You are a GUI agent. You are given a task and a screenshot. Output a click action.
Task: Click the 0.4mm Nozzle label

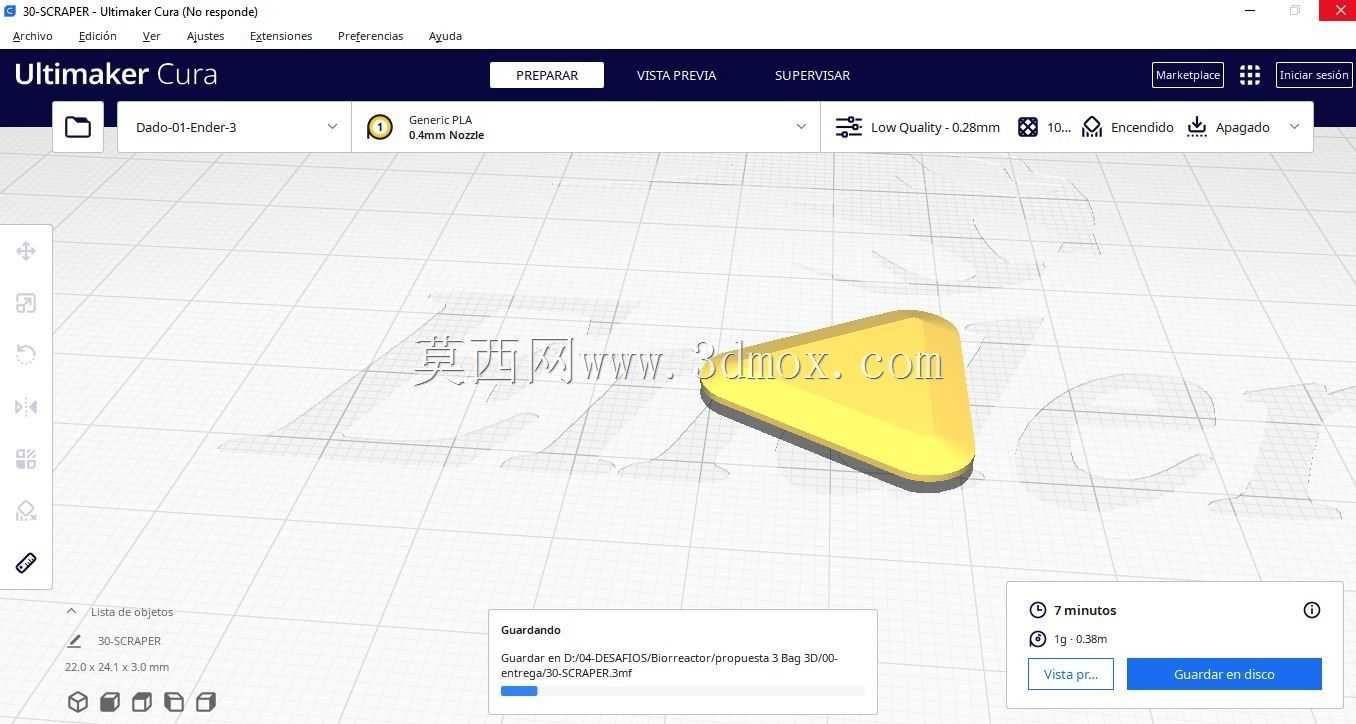pyautogui.click(x=446, y=135)
